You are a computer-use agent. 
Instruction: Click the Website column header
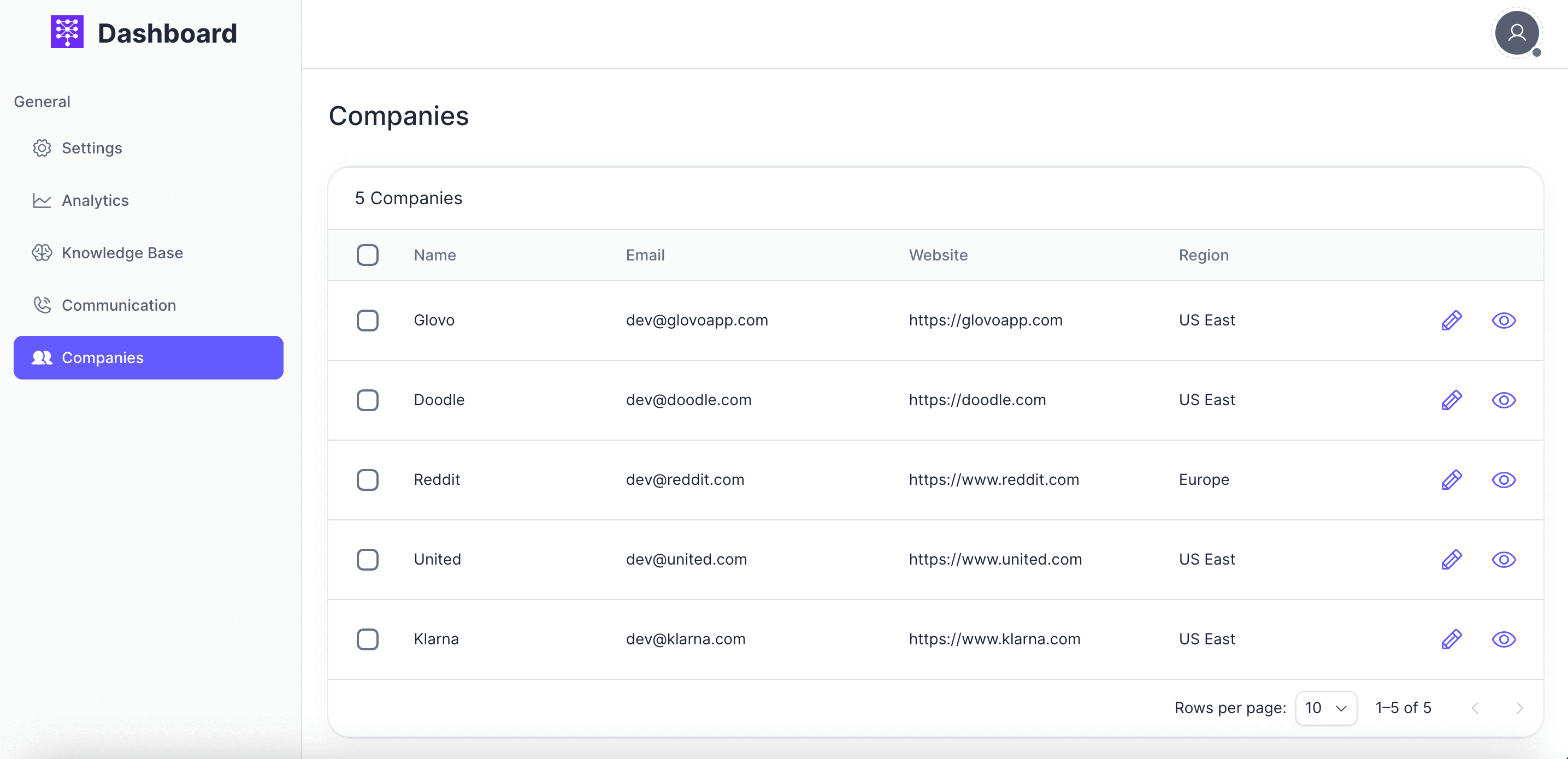point(938,255)
